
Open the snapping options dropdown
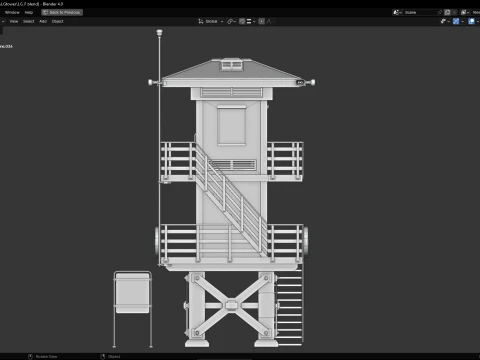click(251, 21)
